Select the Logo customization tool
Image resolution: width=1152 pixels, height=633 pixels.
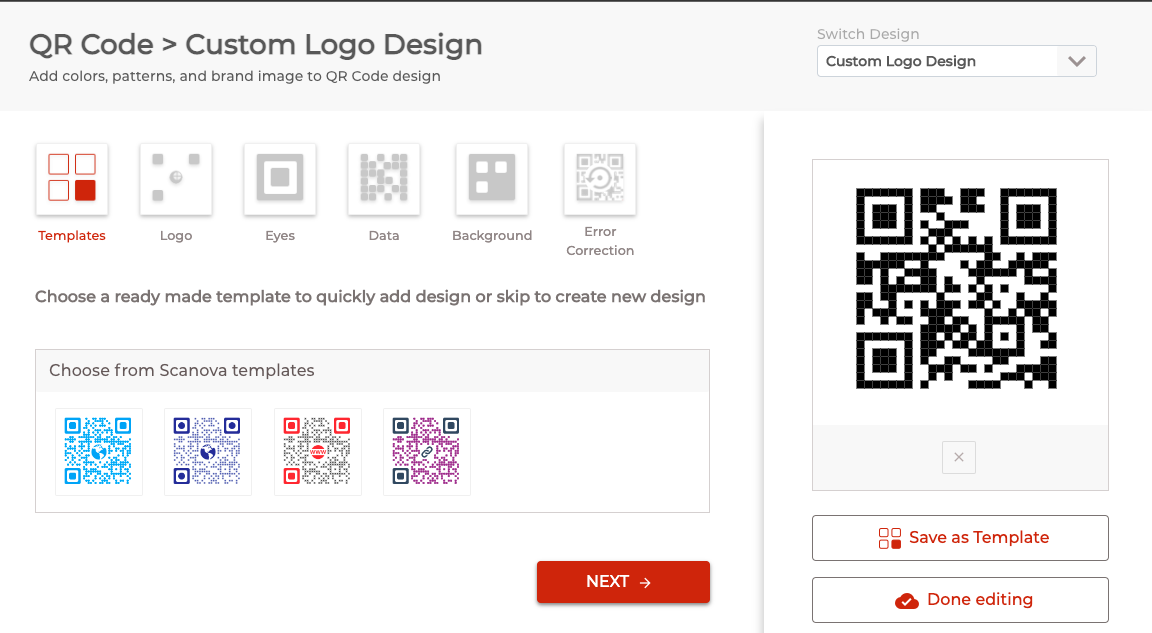coord(175,178)
